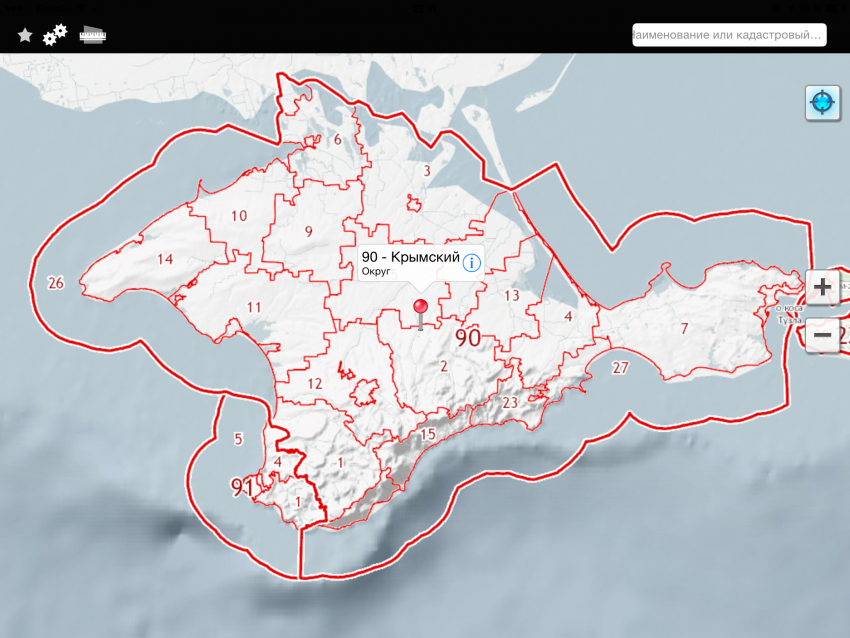
Task: Open favorites with the star icon
Action: [x=25, y=35]
